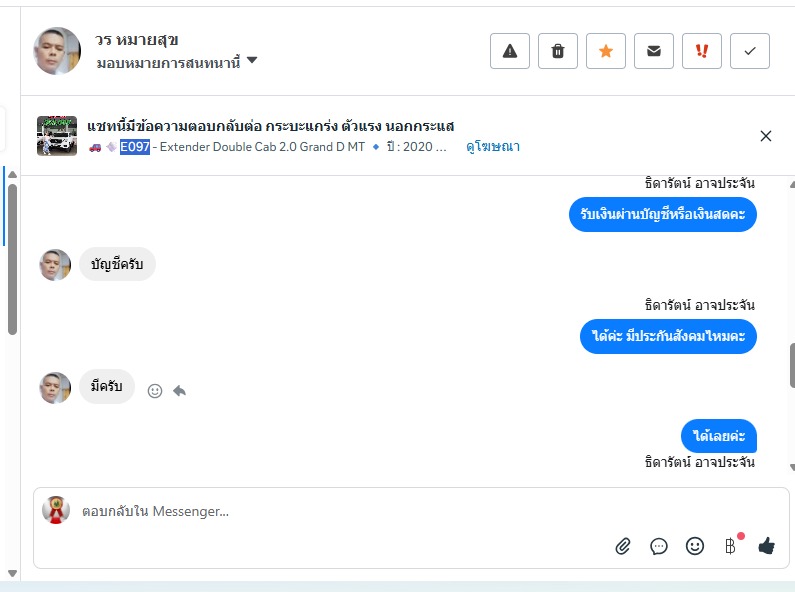Viewport: 795px width, 592px height.
Task: Click the chat scrollbar down arrow
Action: [x=791, y=467]
